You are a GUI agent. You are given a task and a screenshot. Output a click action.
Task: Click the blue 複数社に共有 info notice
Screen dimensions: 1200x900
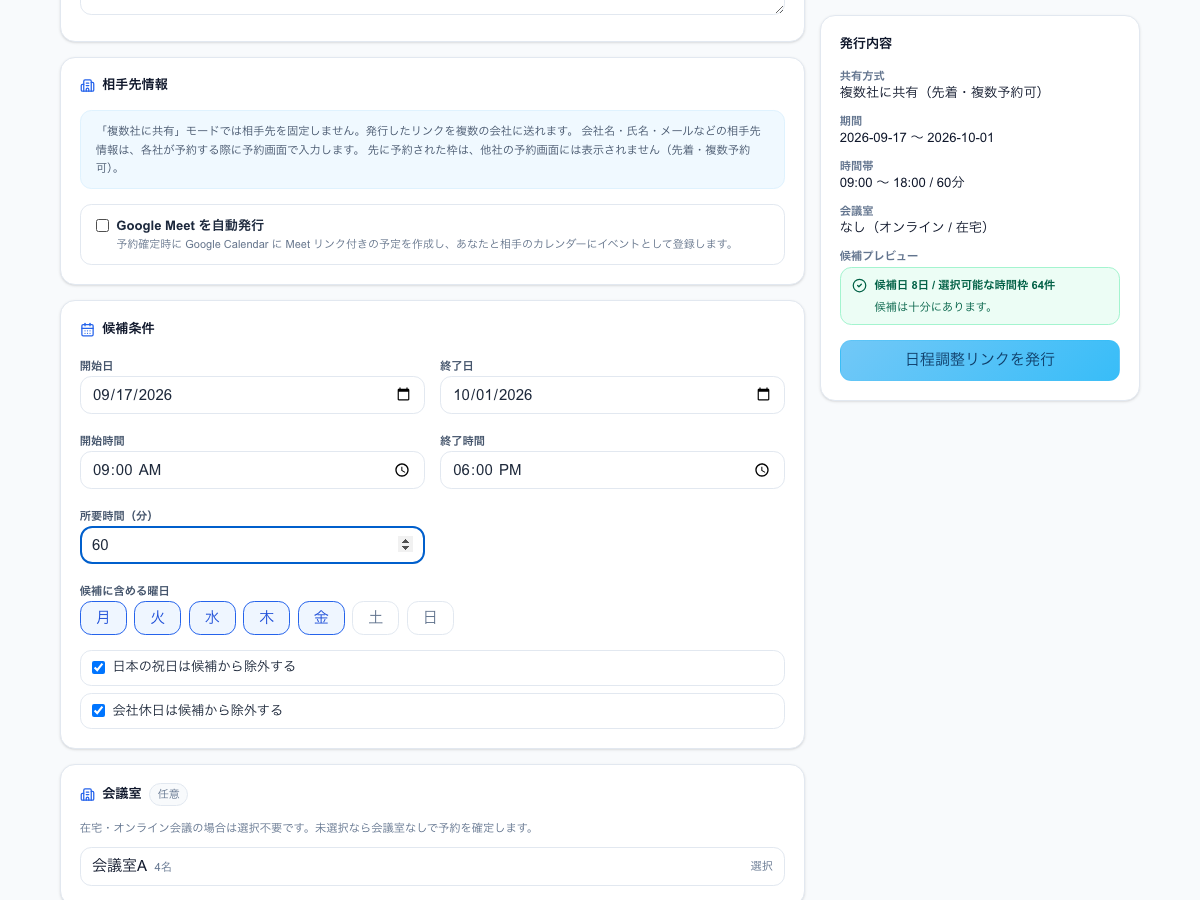pos(432,150)
